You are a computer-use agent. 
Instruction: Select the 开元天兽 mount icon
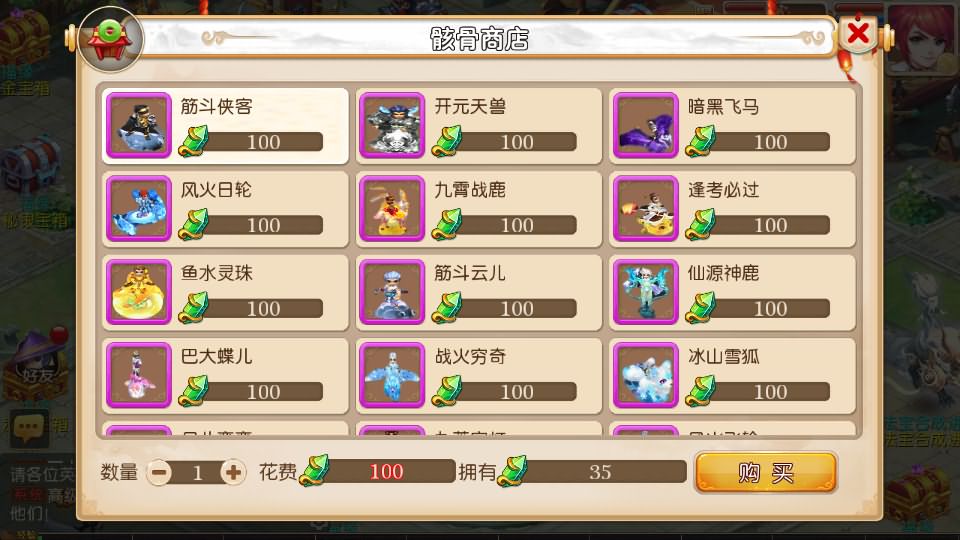pos(392,126)
